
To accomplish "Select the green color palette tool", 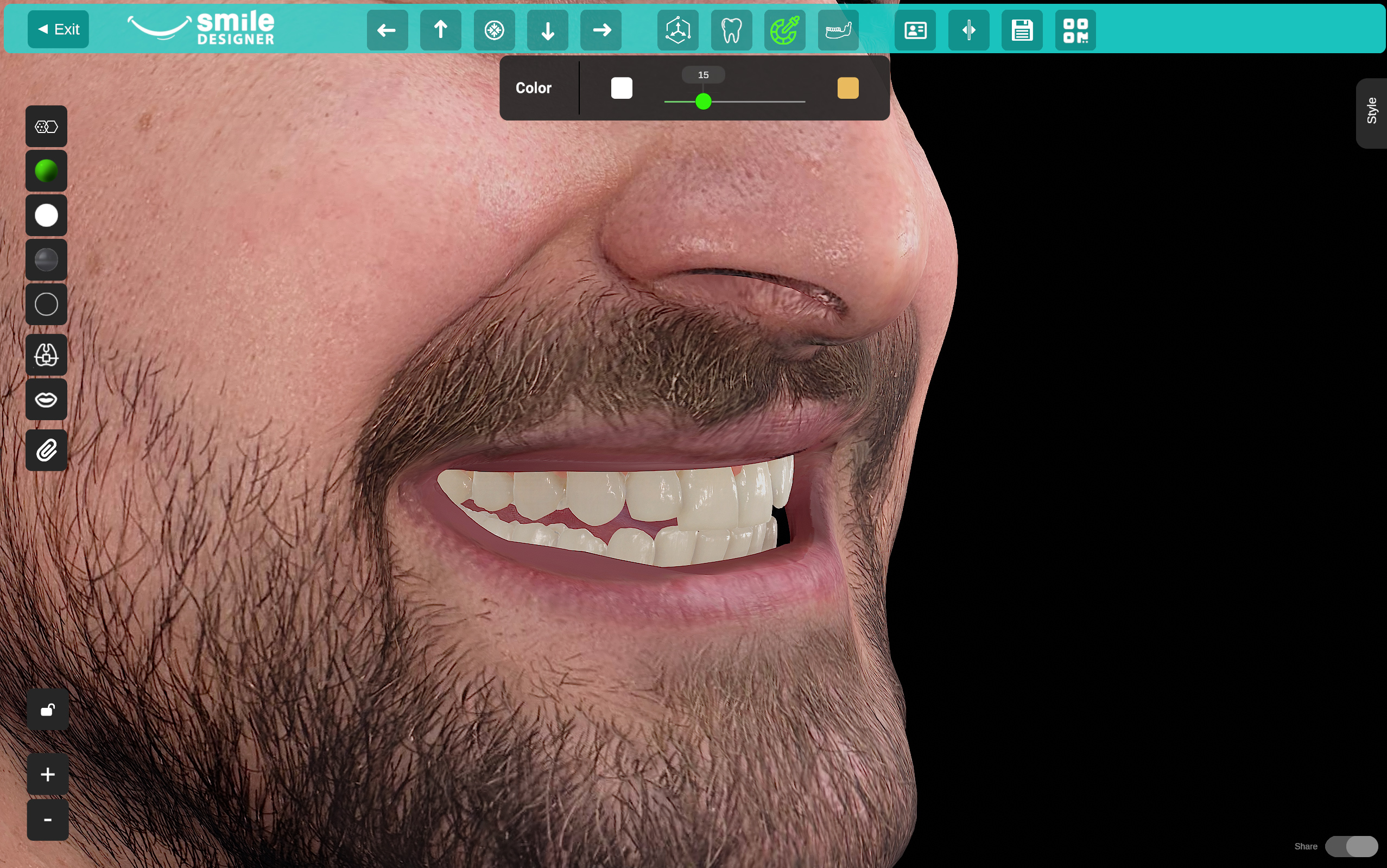I will click(785, 30).
